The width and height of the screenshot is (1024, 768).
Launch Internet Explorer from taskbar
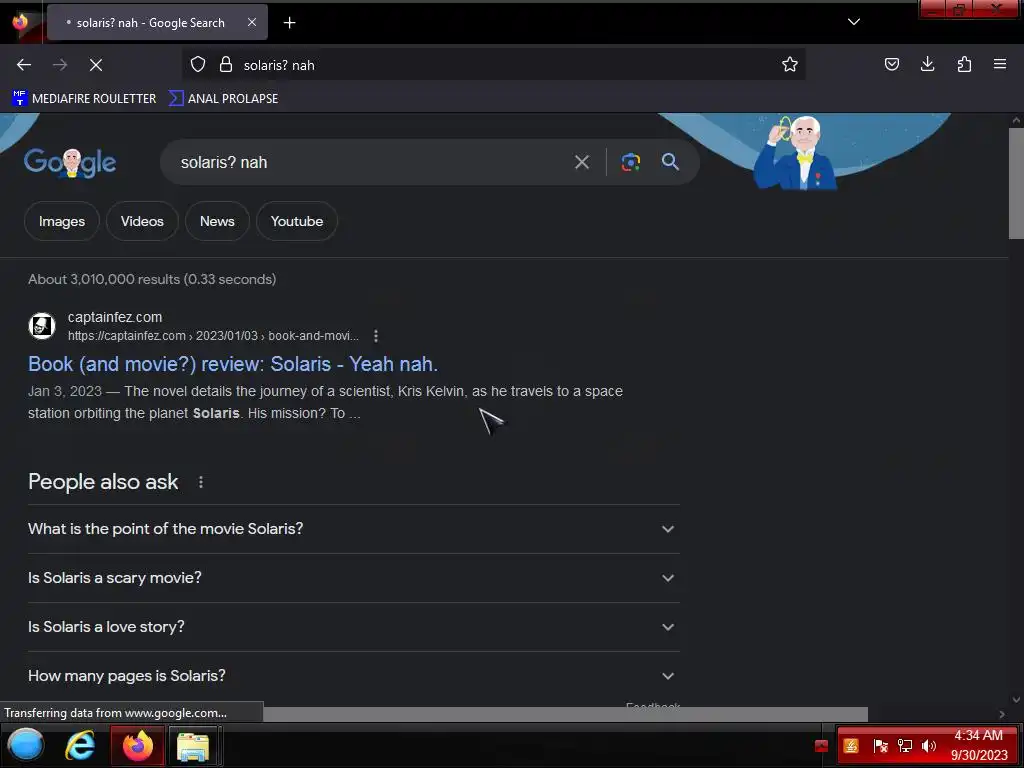[x=80, y=746]
